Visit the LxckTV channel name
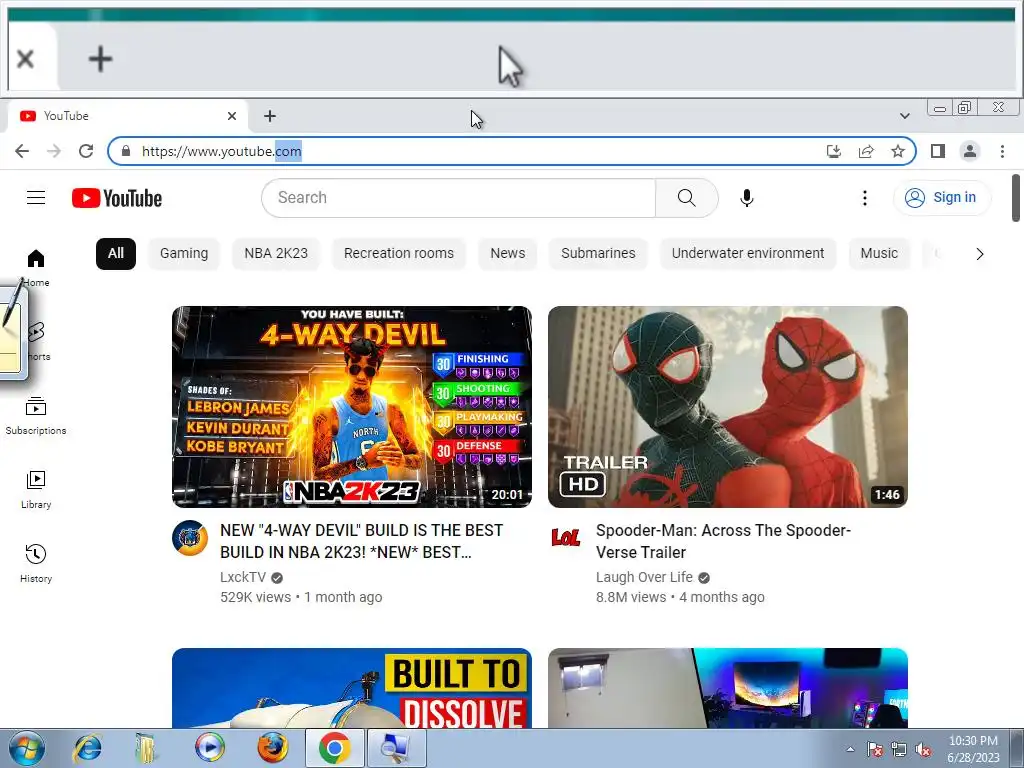 243,577
